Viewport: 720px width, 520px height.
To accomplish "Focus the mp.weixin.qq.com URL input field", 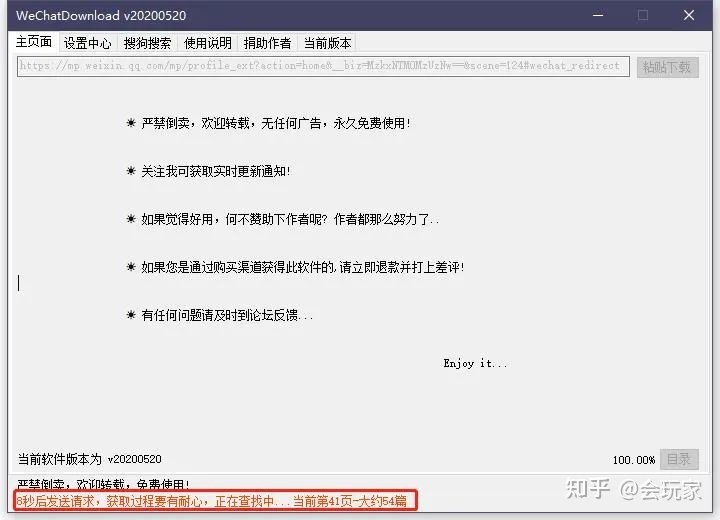I will [x=323, y=66].
